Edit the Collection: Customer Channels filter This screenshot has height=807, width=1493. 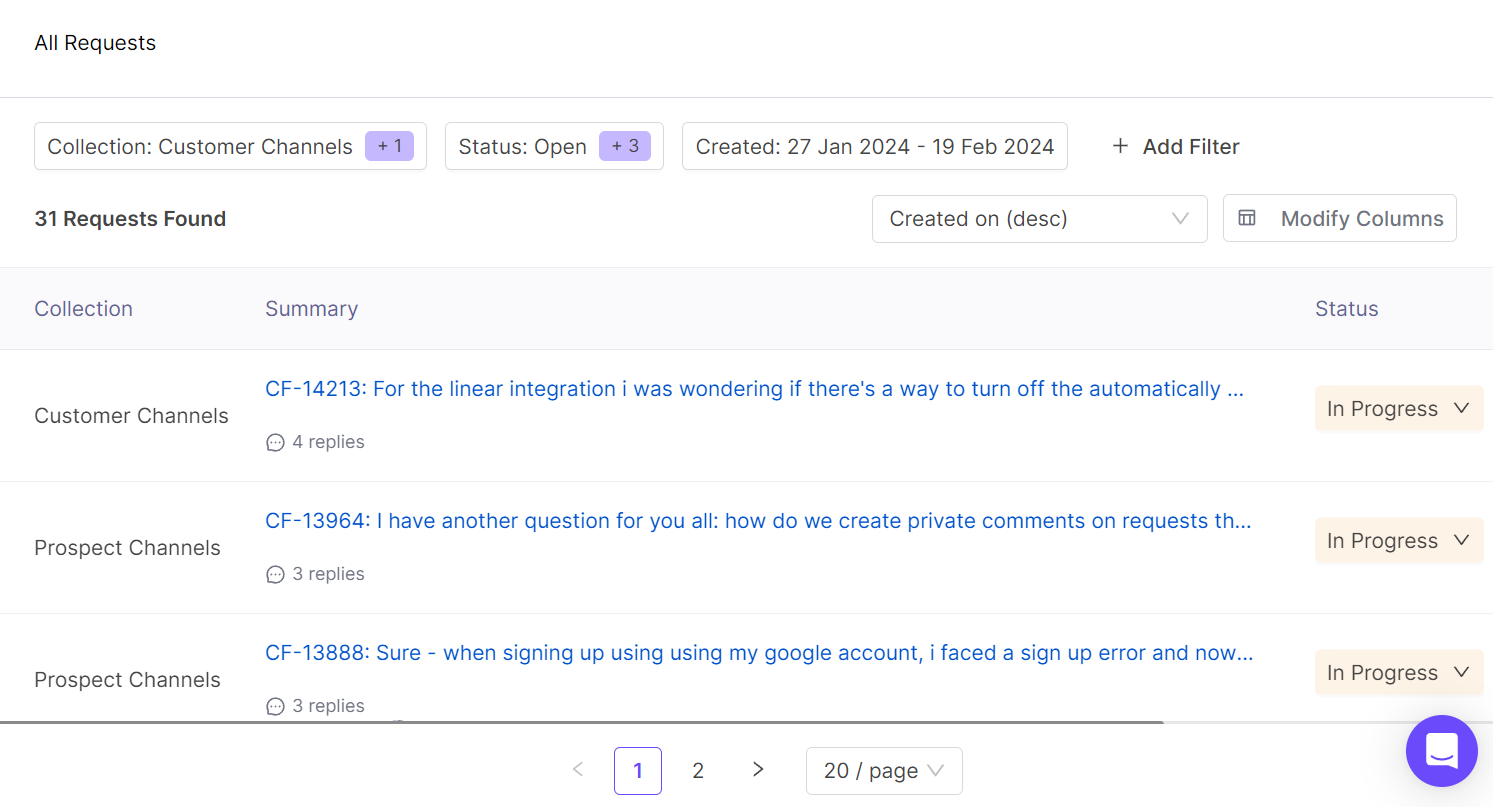[x=230, y=147]
